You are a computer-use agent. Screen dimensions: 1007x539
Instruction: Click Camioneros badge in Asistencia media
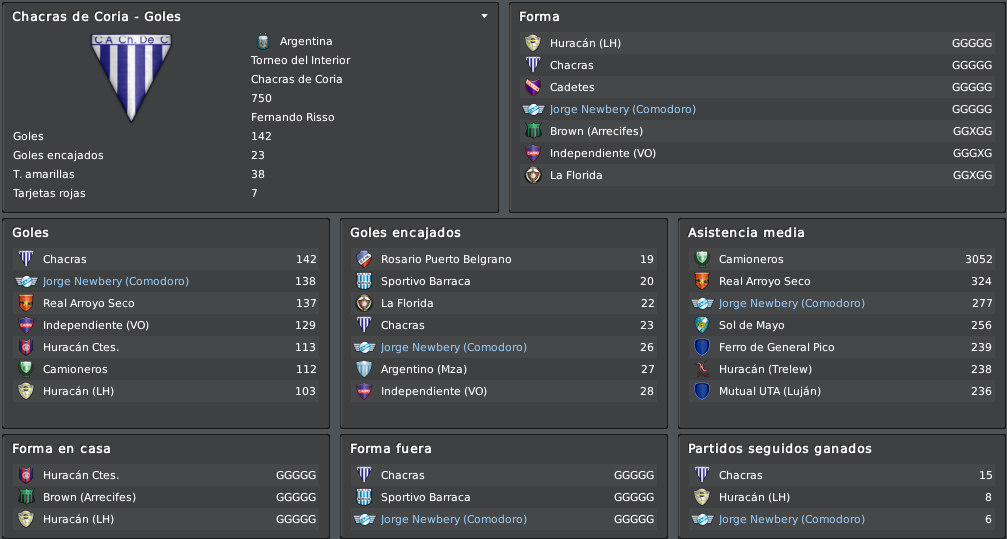[701, 259]
